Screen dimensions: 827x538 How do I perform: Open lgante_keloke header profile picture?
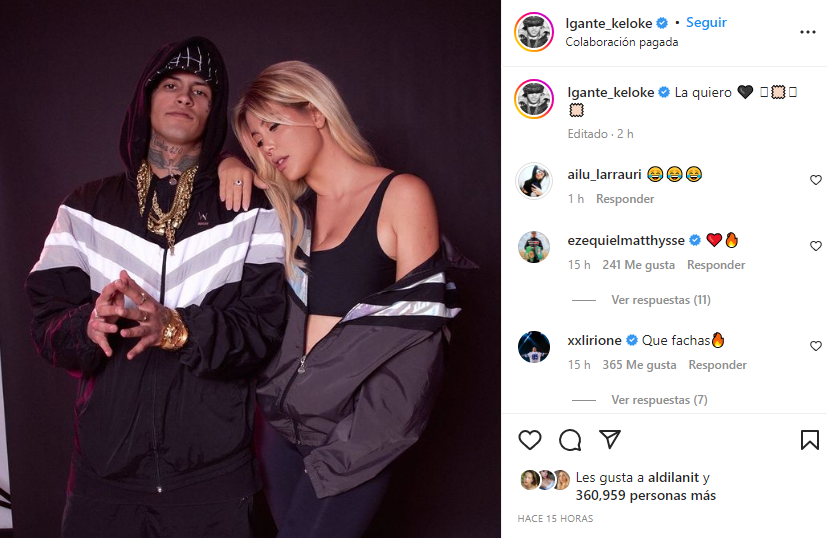tap(534, 32)
